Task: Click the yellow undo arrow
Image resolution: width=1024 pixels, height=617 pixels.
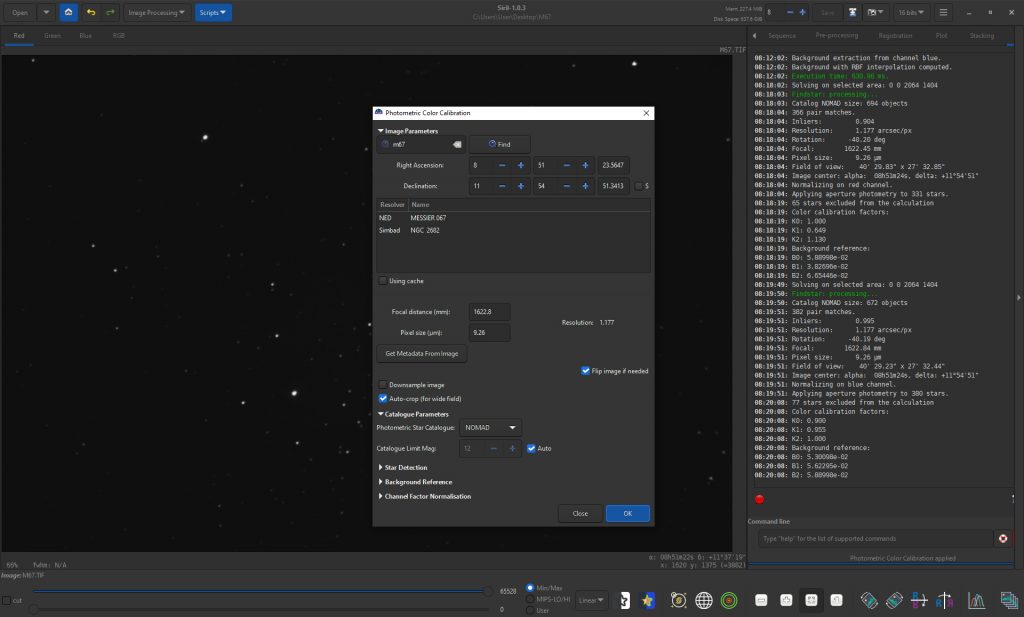Action: point(91,13)
